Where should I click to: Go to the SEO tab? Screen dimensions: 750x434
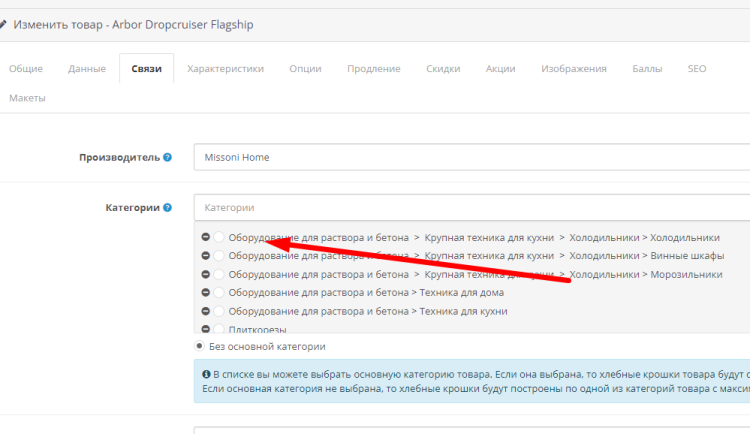coord(696,69)
